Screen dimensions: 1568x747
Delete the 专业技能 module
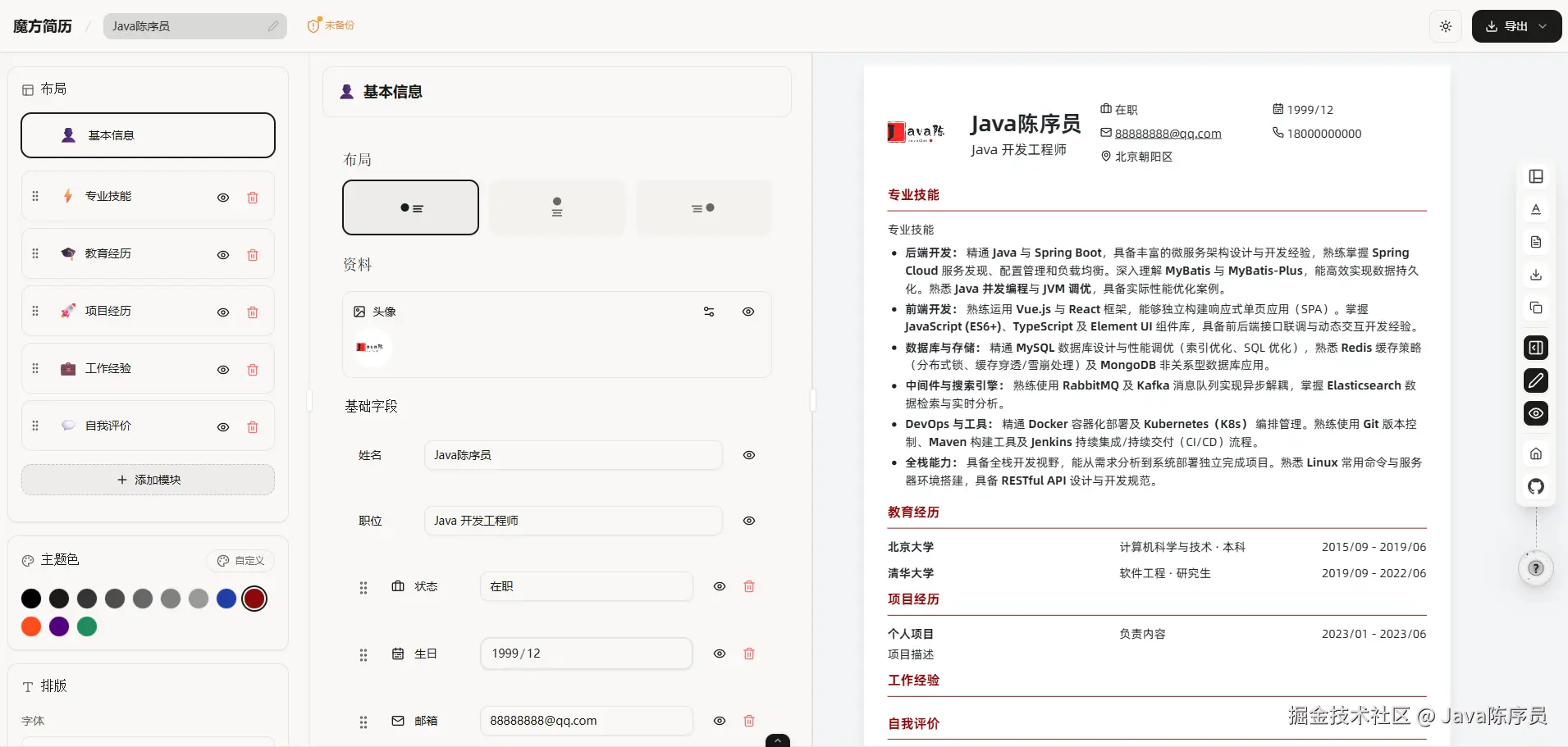[253, 197]
